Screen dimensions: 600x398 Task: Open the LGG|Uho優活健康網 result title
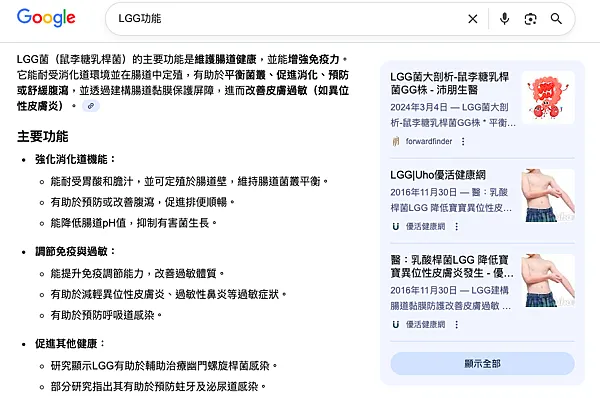(x=438, y=175)
